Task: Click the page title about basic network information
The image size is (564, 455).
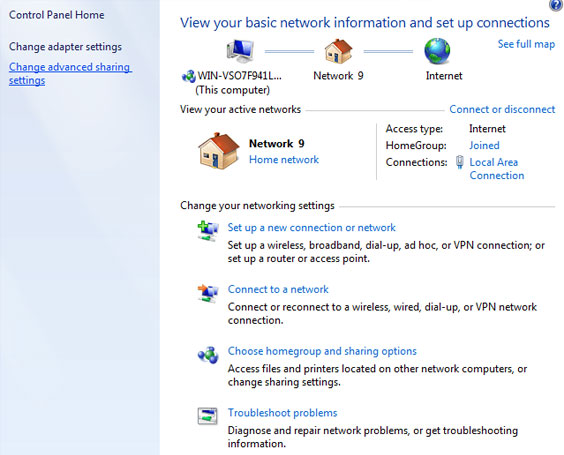Action: (x=365, y=23)
